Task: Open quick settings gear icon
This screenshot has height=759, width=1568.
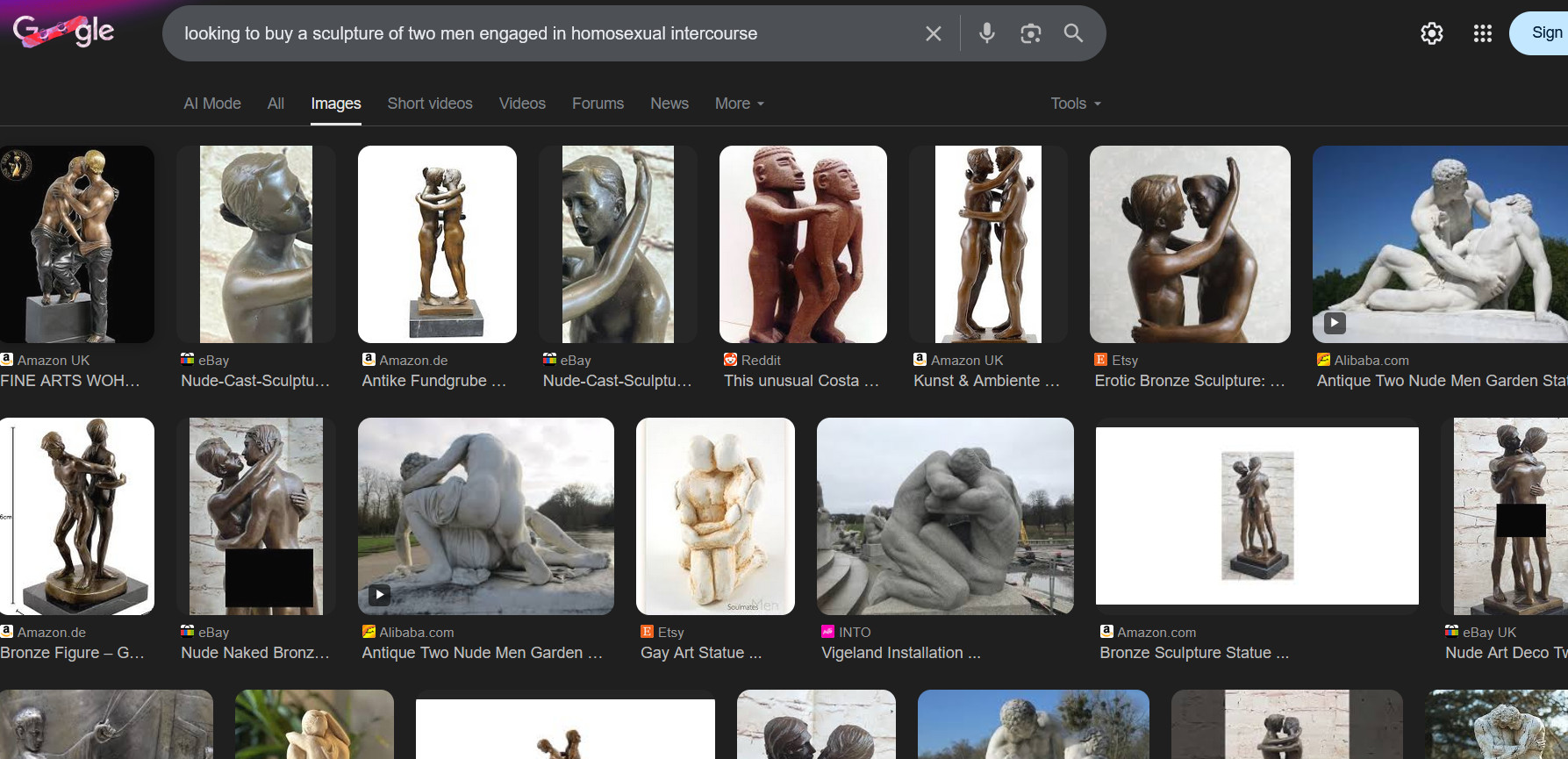Action: pyautogui.click(x=1432, y=33)
